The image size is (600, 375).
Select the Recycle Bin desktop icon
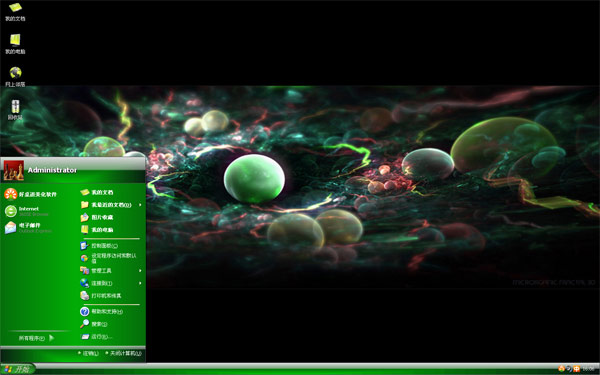[x=15, y=110]
